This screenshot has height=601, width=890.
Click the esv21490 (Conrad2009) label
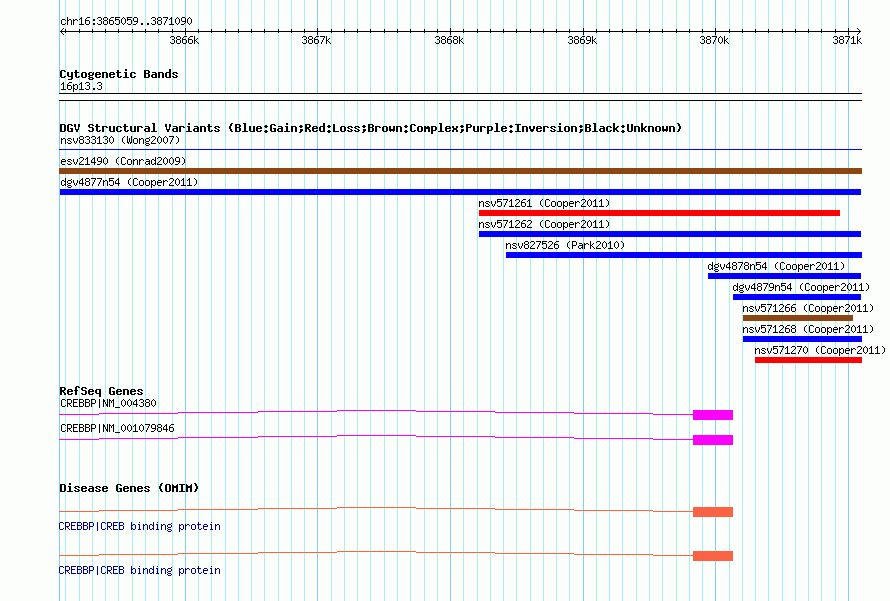(123, 161)
